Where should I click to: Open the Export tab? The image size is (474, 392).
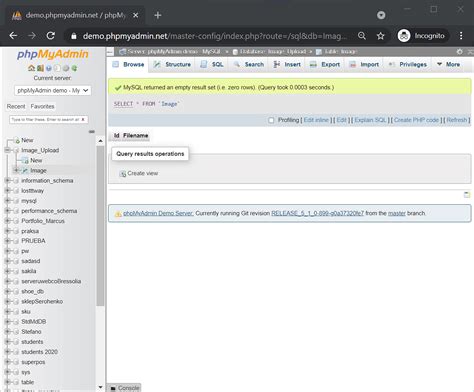325,64
